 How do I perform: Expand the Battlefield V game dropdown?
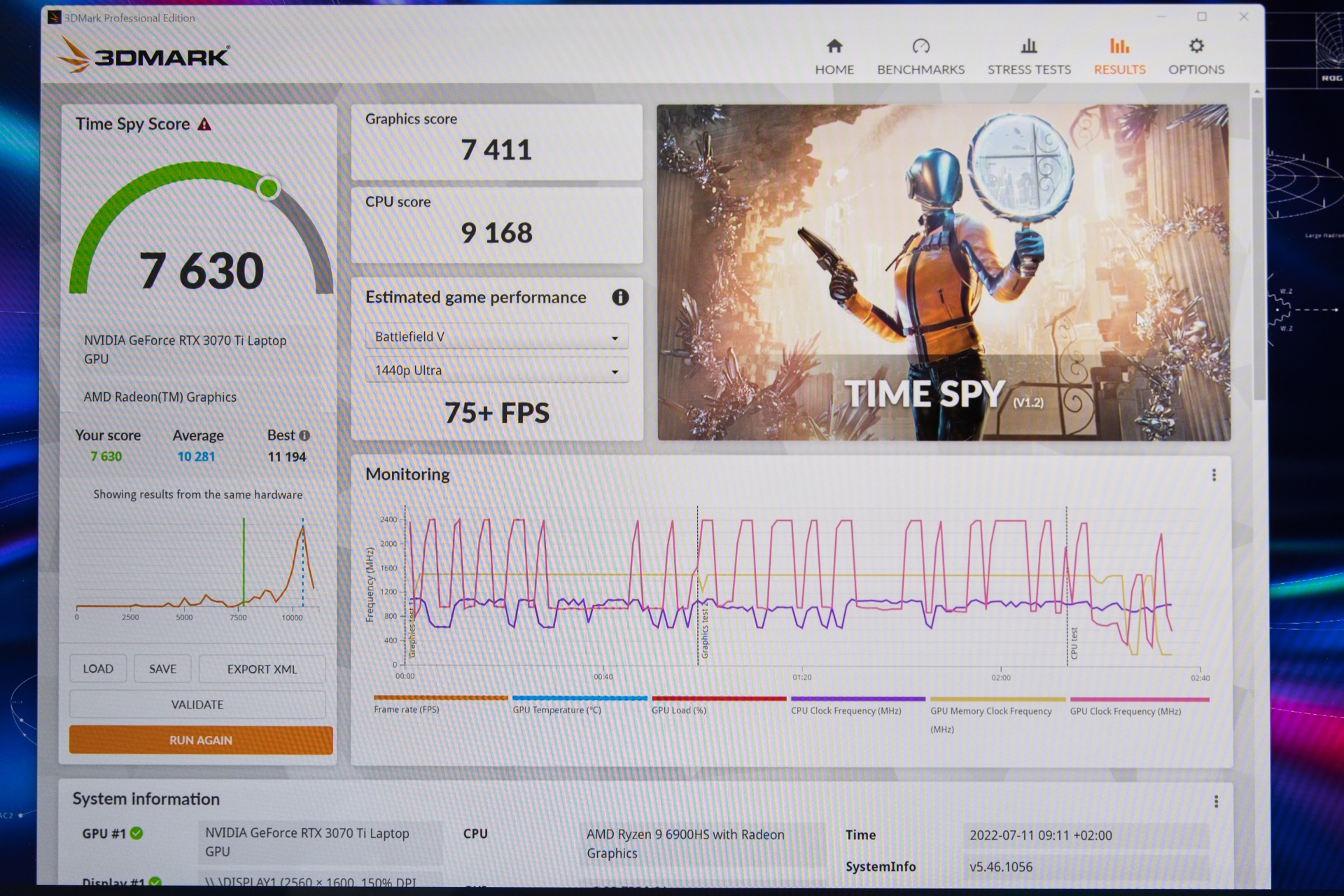496,337
